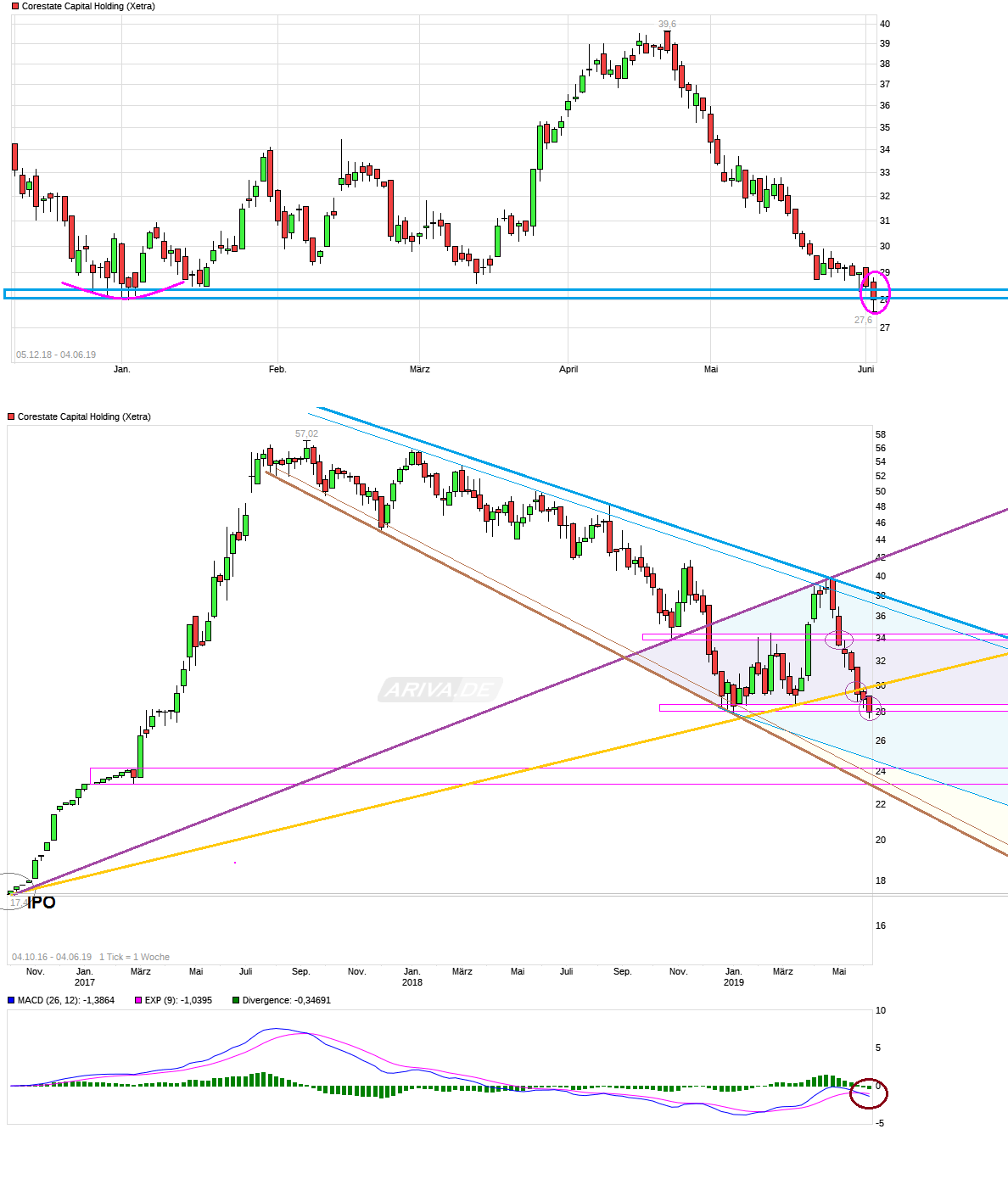This screenshot has height=1196, width=1008.
Task: Click the magenta circle marking the latest candle
Action: (x=874, y=293)
